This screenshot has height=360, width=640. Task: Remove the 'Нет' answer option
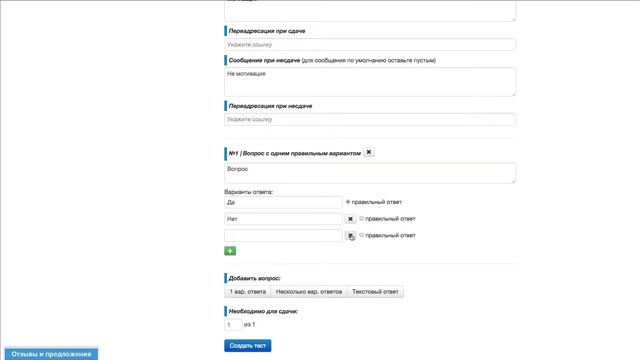click(350, 219)
